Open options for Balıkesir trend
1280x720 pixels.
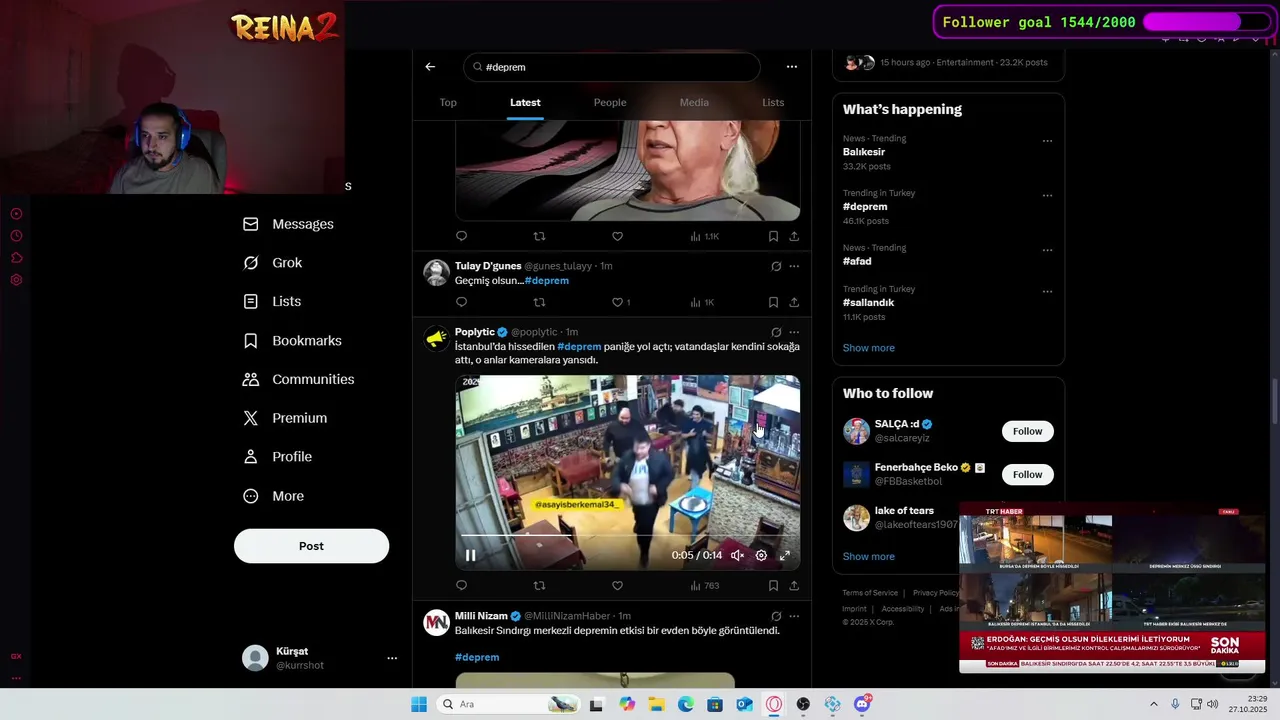click(1047, 141)
